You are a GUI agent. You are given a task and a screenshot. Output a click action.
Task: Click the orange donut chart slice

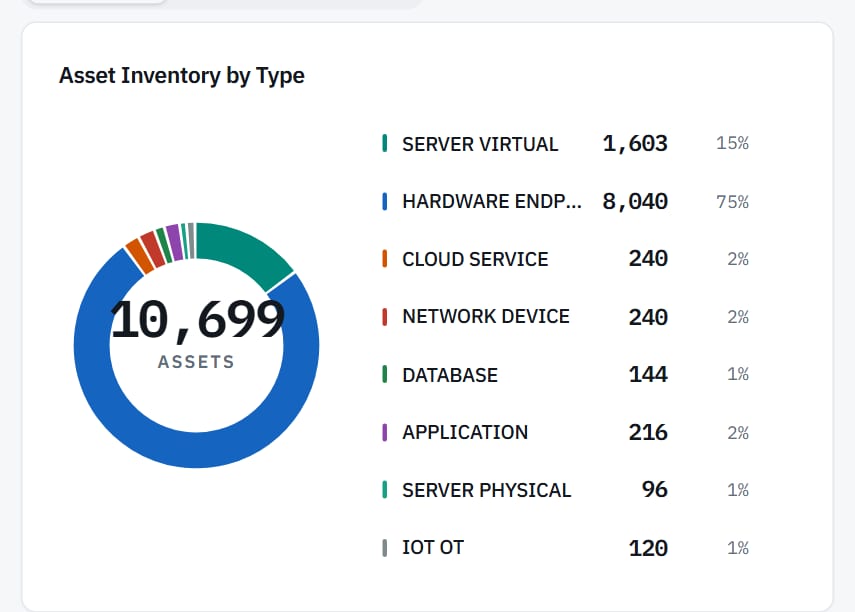[x=140, y=256]
